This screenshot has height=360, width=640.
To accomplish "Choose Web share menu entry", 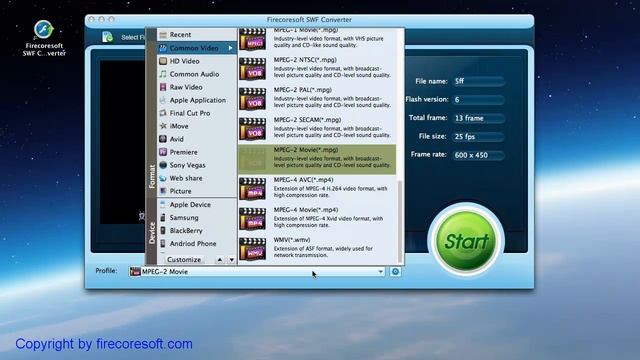I will [x=197, y=178].
